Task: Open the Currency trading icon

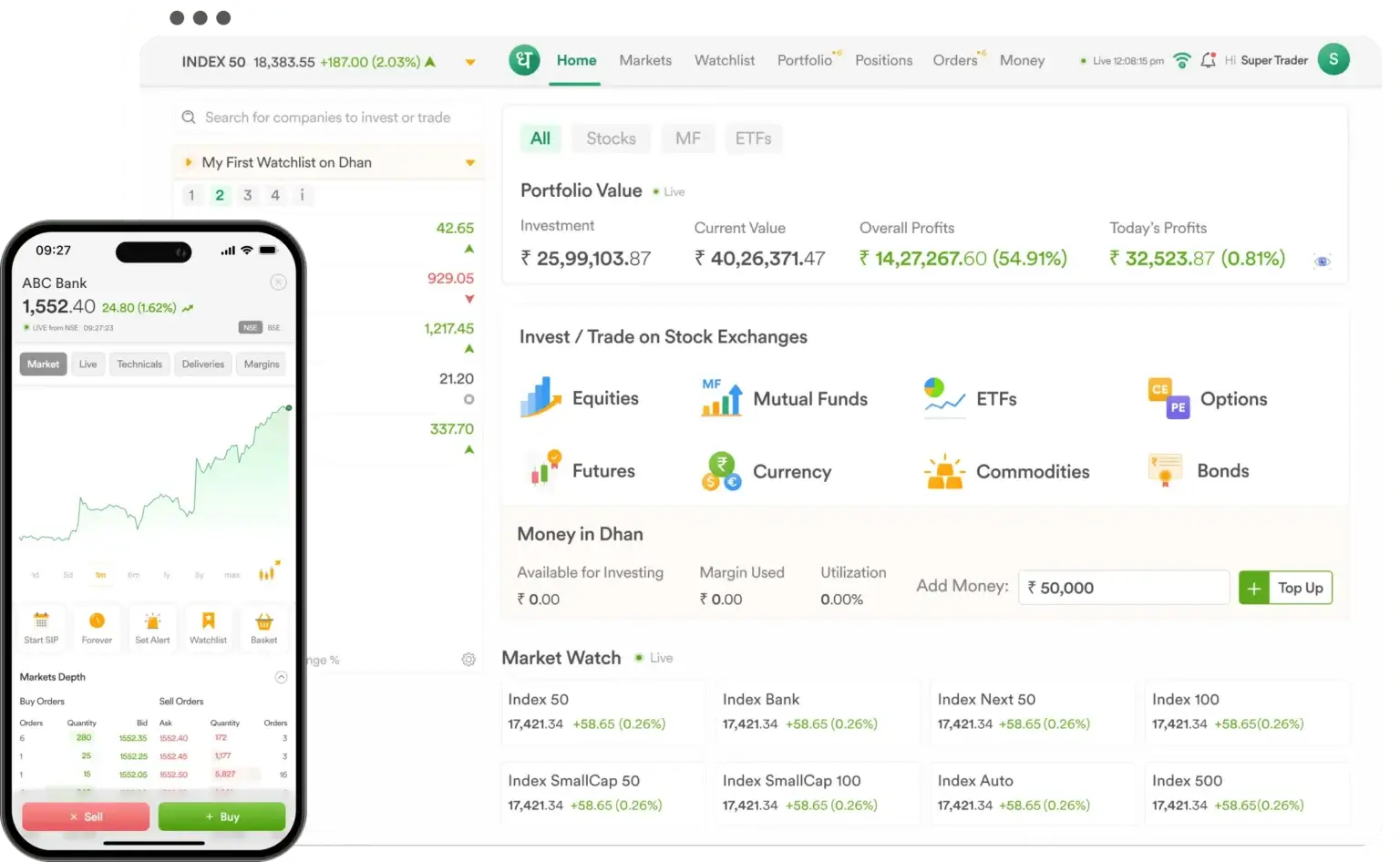Action: (721, 471)
